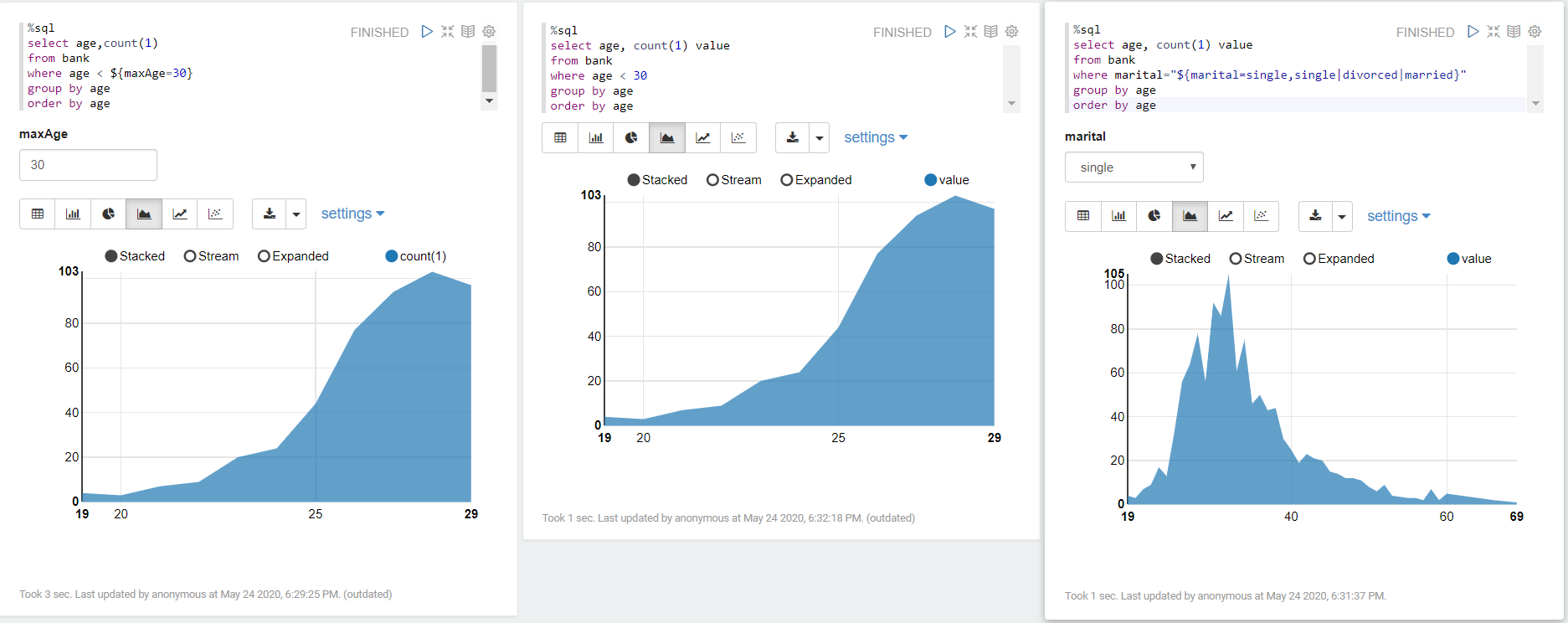Select Stacked mode in marital chart
The width and height of the screenshot is (1568, 623).
point(1180,259)
